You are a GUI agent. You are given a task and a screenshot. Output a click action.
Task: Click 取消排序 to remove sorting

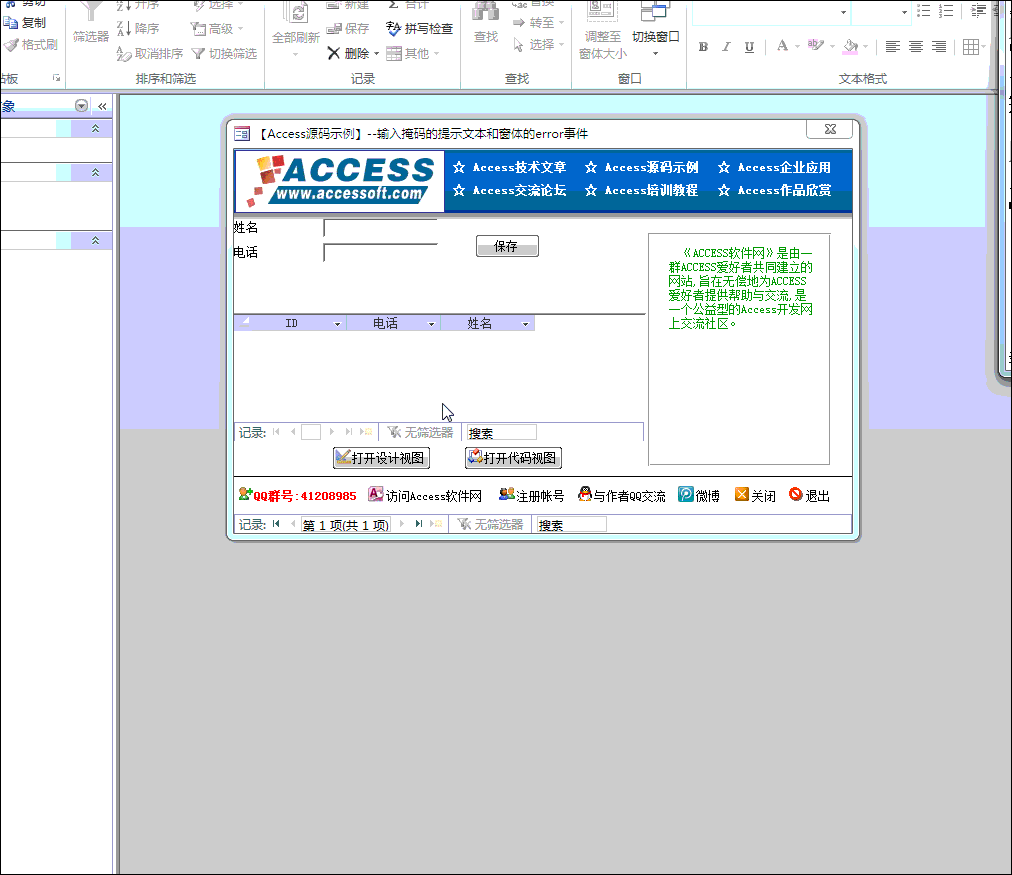tap(150, 54)
